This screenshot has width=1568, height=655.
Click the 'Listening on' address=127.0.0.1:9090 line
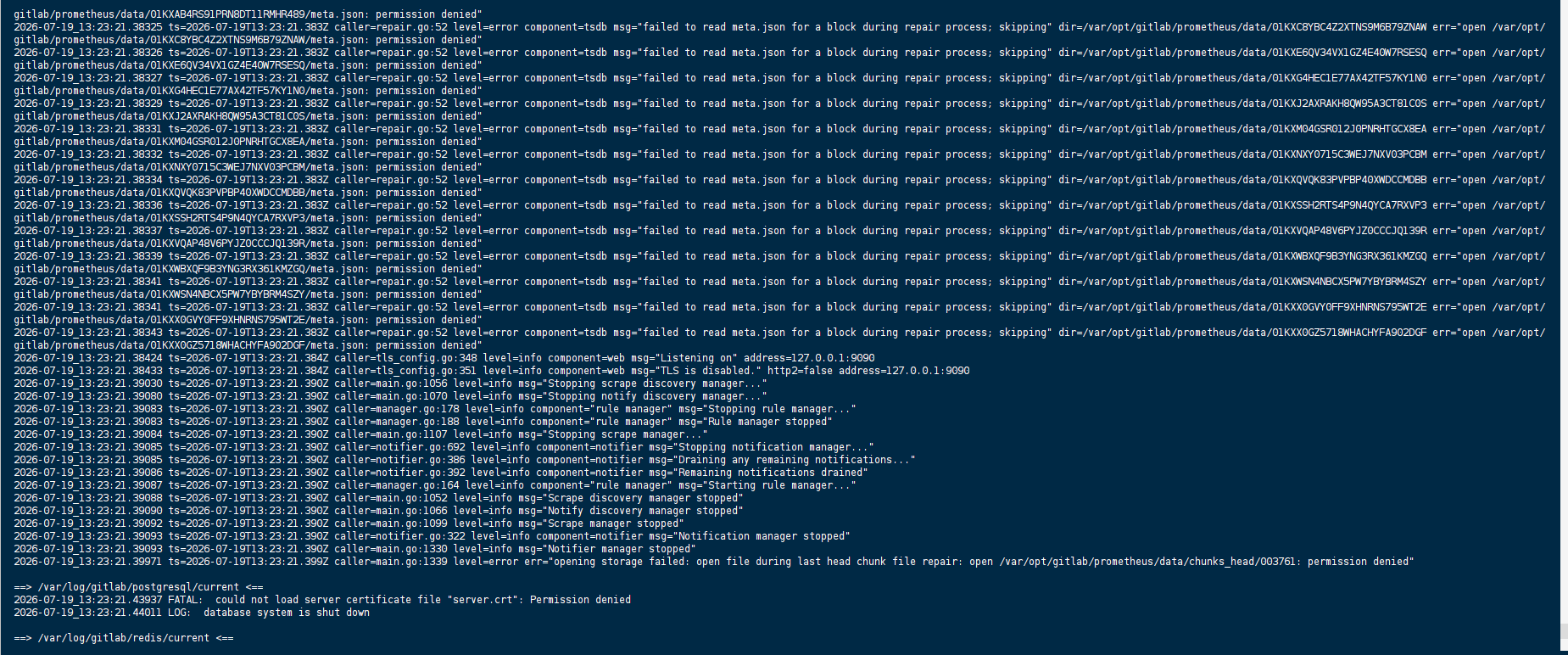coord(444,358)
